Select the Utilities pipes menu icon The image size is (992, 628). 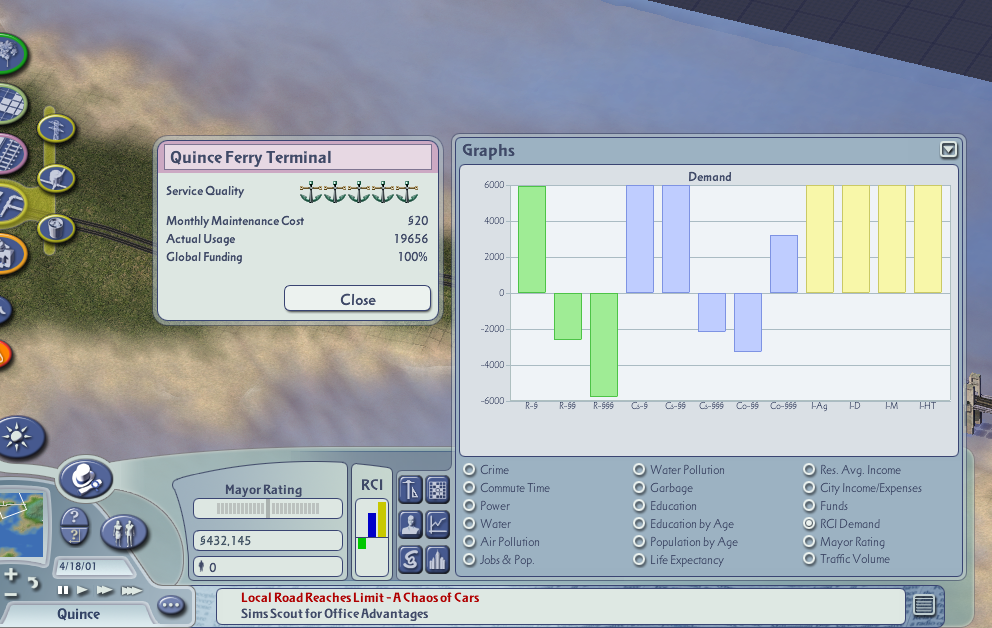click(9, 204)
